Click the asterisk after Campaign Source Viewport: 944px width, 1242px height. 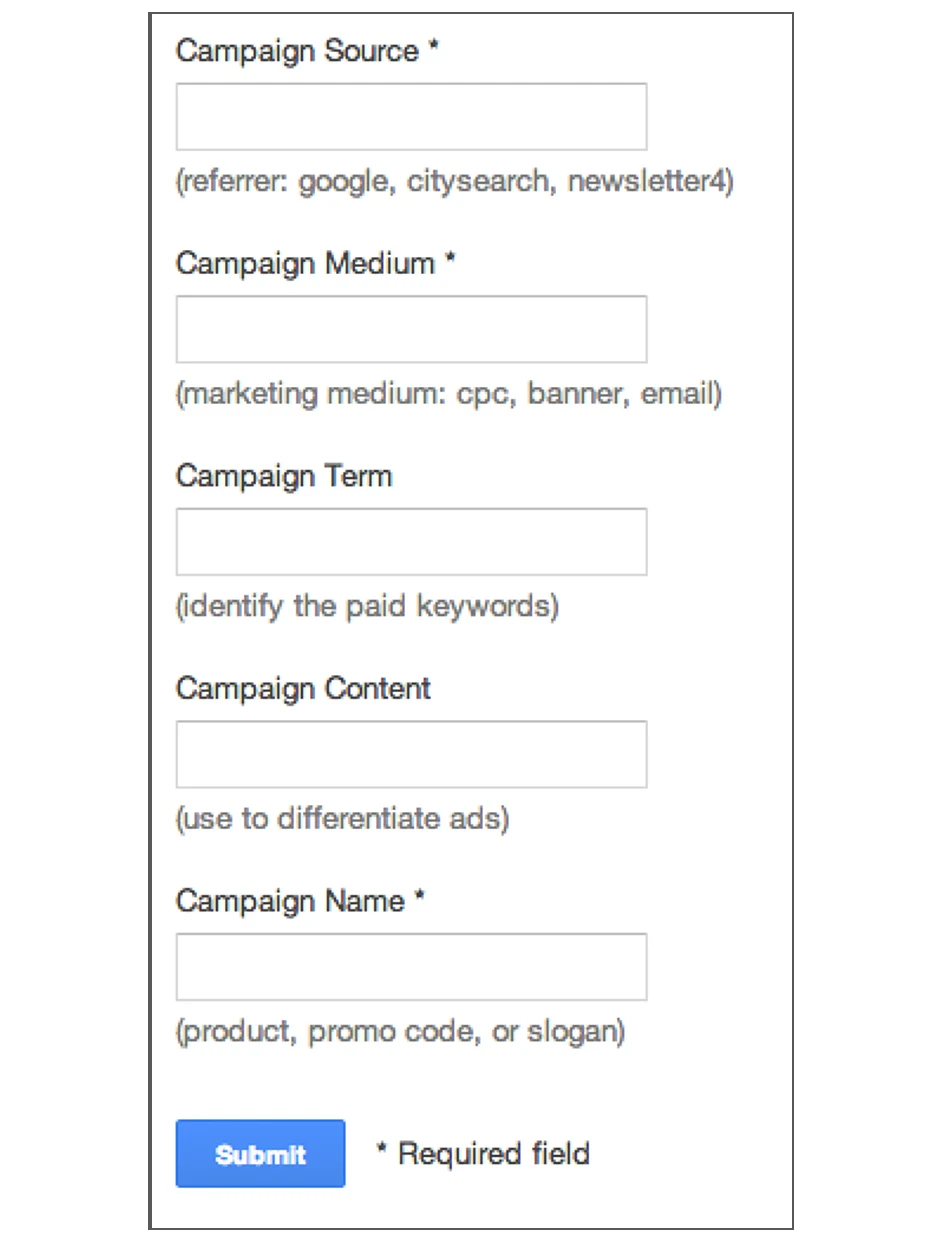pos(434,49)
